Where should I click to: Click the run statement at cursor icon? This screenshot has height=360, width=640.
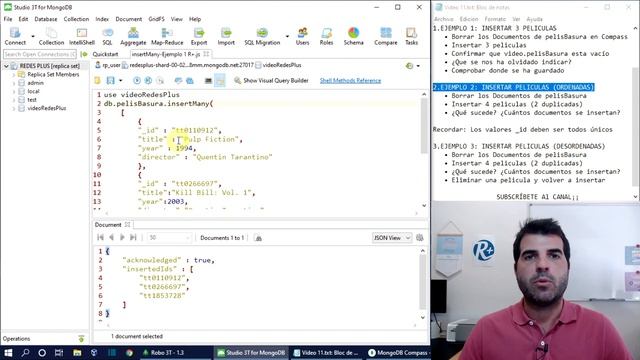point(148,80)
